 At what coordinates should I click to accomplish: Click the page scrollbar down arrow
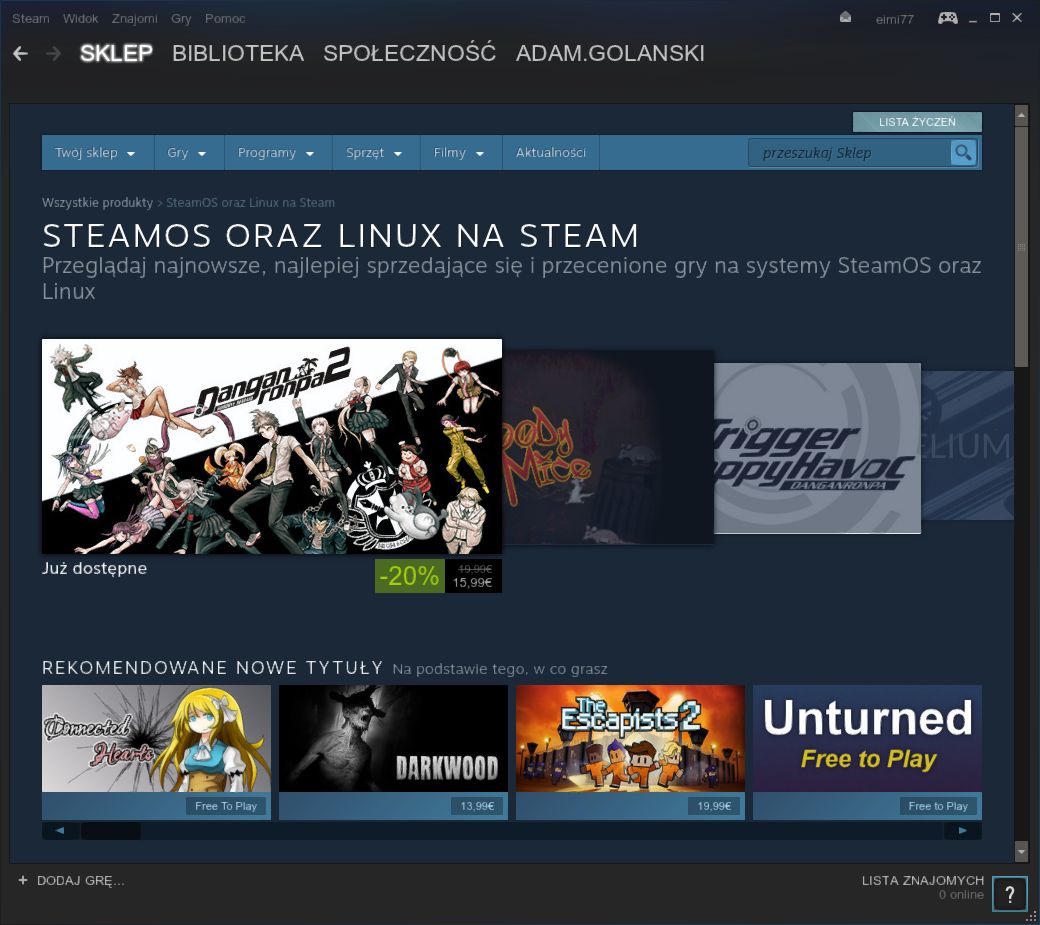point(1021,851)
